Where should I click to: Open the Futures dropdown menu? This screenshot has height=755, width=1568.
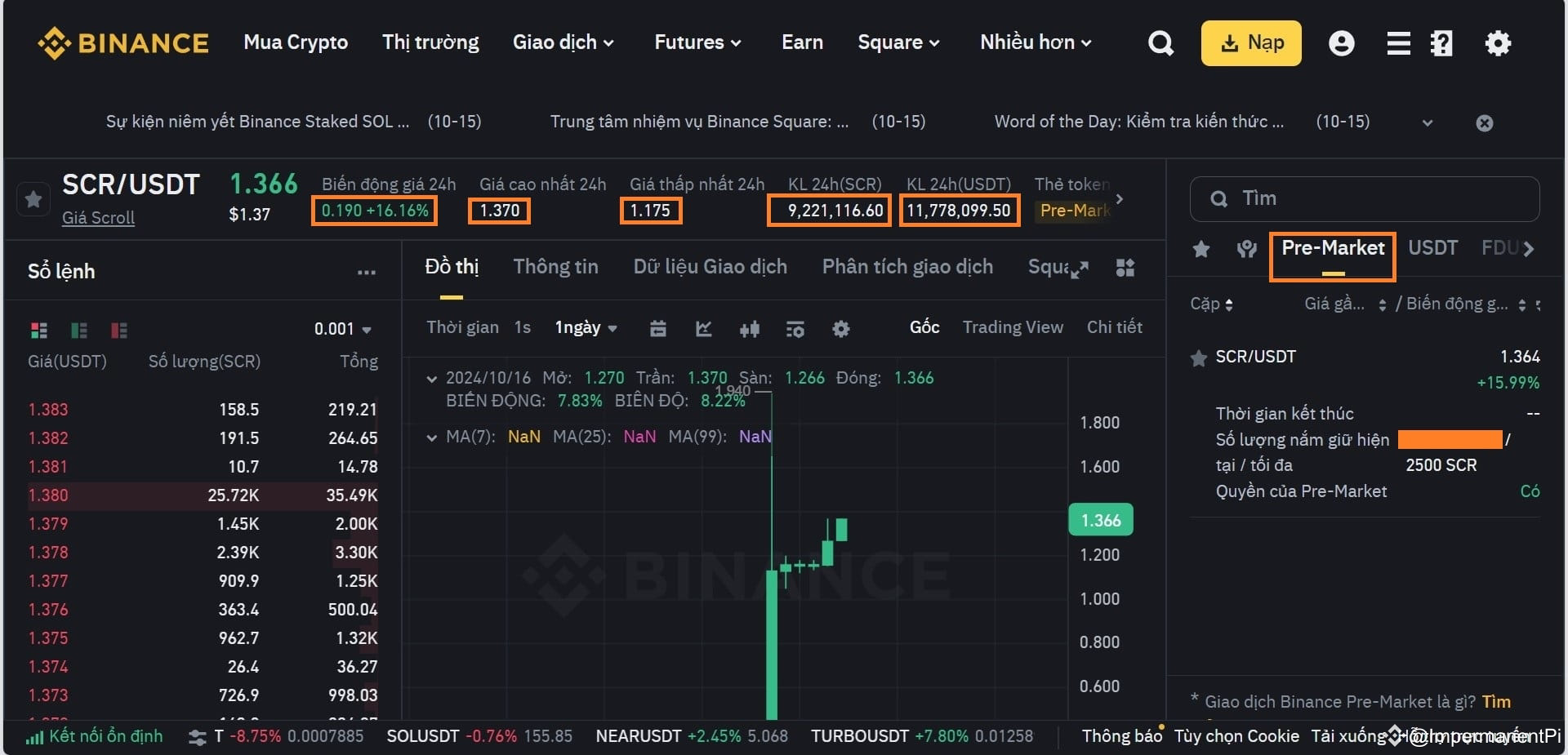click(697, 42)
